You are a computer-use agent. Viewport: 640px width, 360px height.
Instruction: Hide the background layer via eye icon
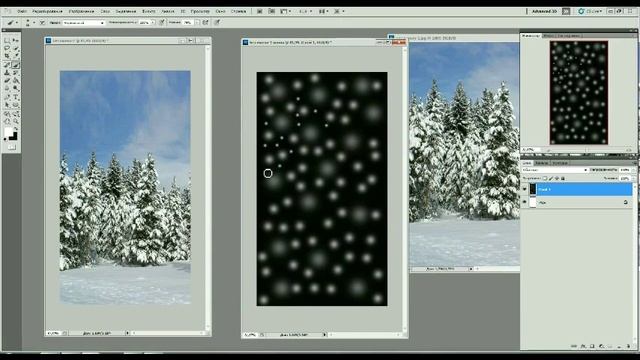point(524,202)
